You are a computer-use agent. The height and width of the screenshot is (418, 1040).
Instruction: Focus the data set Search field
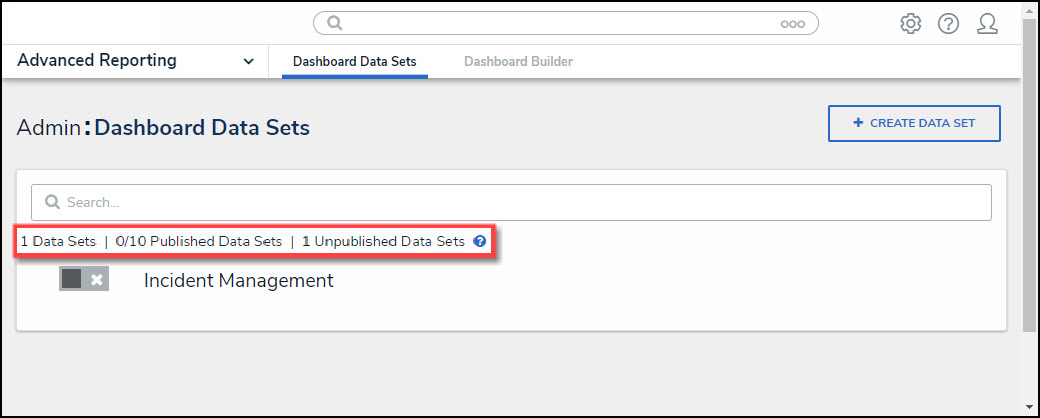[x=520, y=202]
